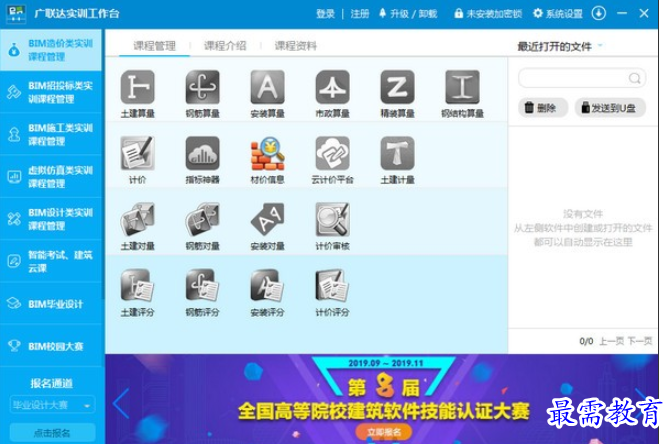
Task: Open the 钢筋评分 icon
Action: pos(202,285)
